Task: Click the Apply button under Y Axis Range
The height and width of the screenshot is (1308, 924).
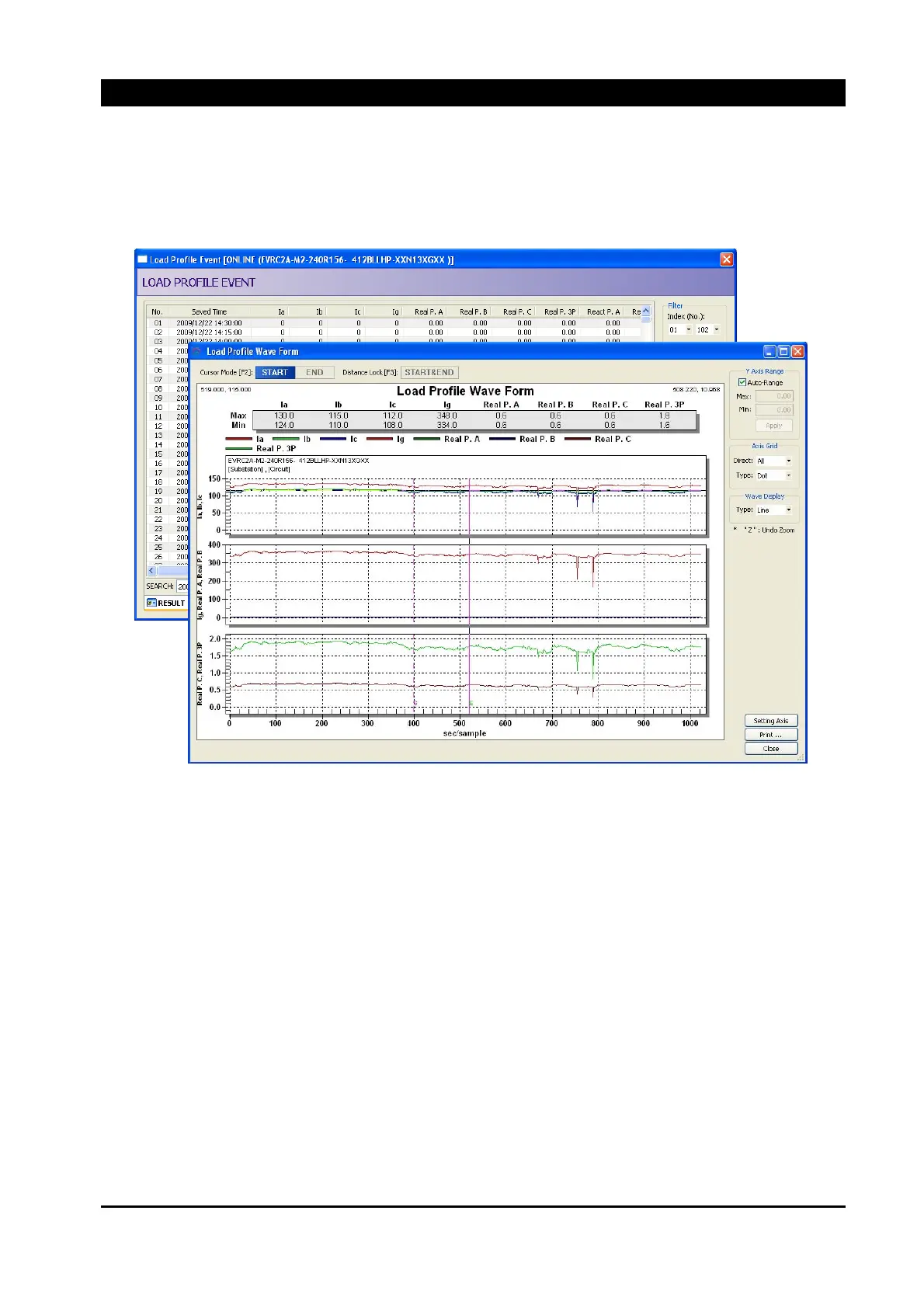Action: [774, 426]
